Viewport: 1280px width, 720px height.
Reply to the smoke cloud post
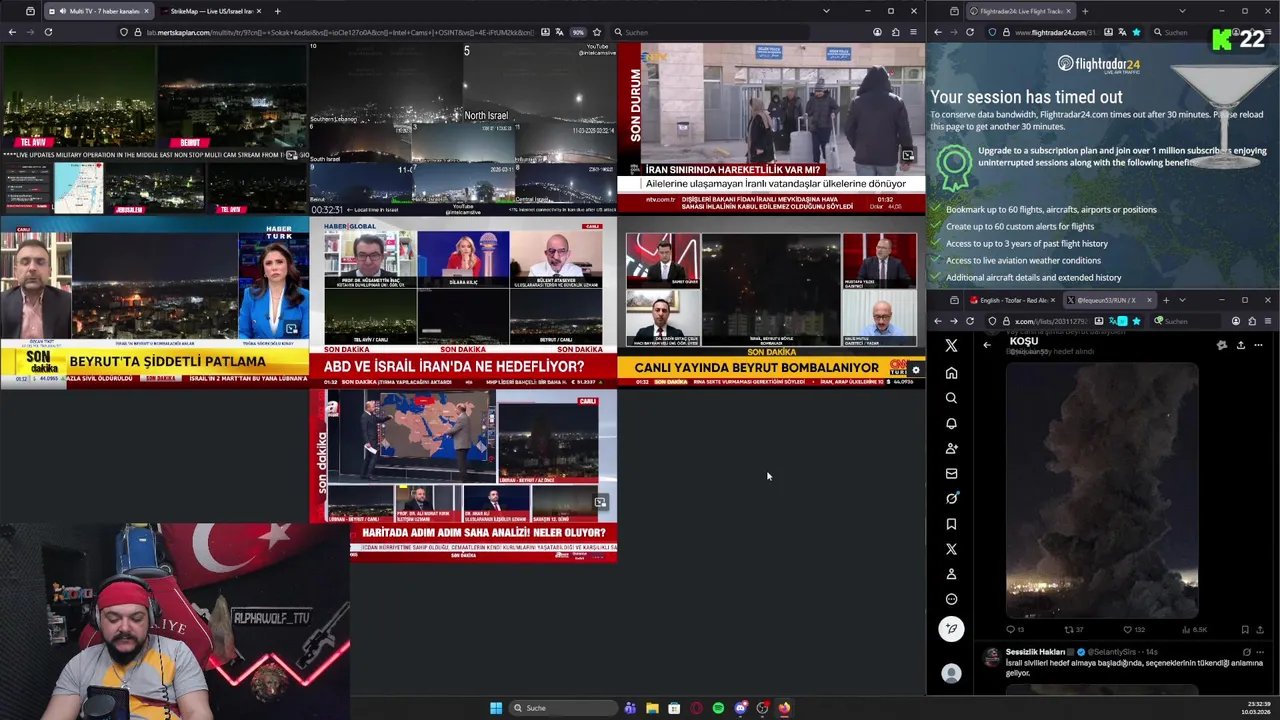(1014, 630)
